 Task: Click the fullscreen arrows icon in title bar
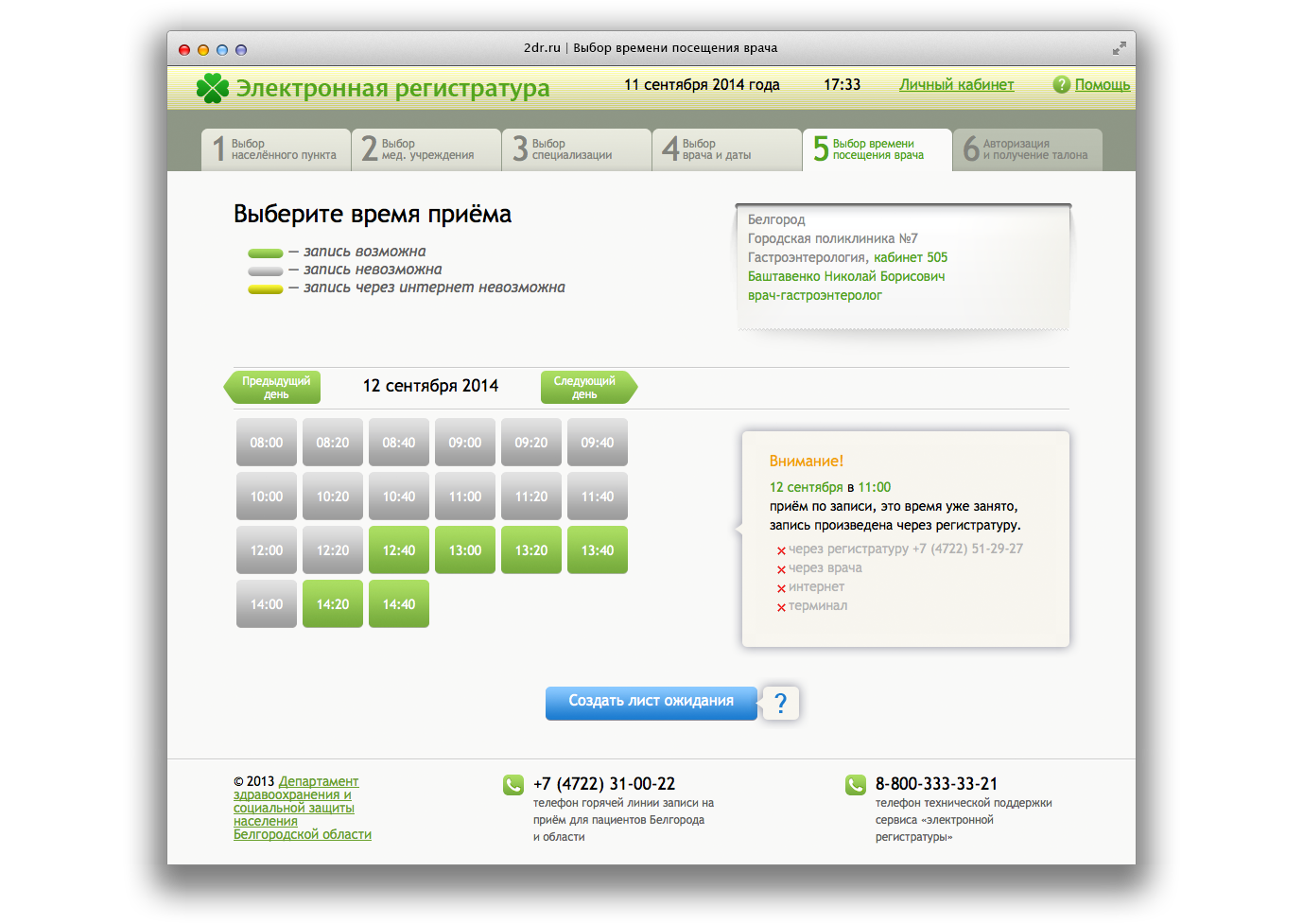pos(1119,48)
